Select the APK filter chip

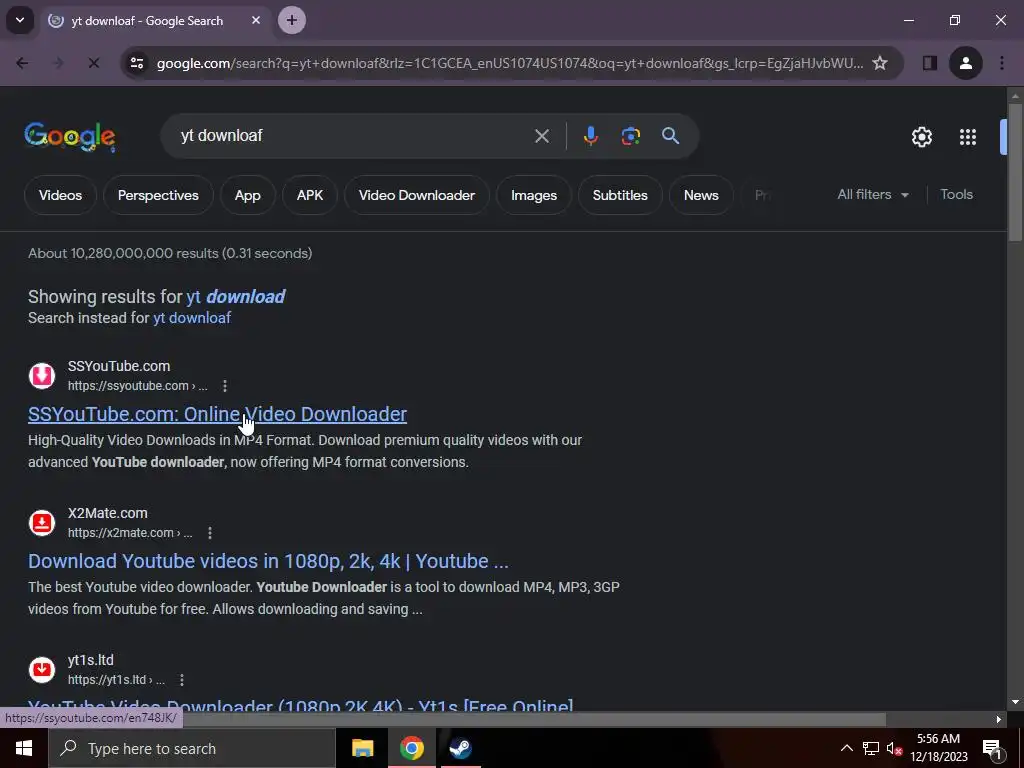click(310, 195)
